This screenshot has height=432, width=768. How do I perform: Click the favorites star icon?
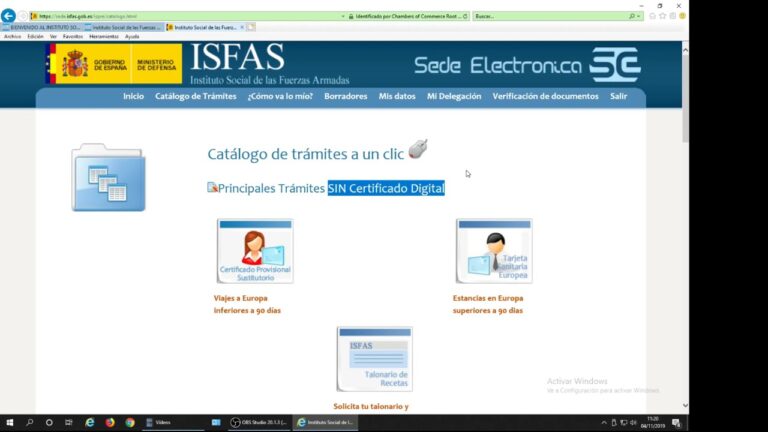(663, 16)
